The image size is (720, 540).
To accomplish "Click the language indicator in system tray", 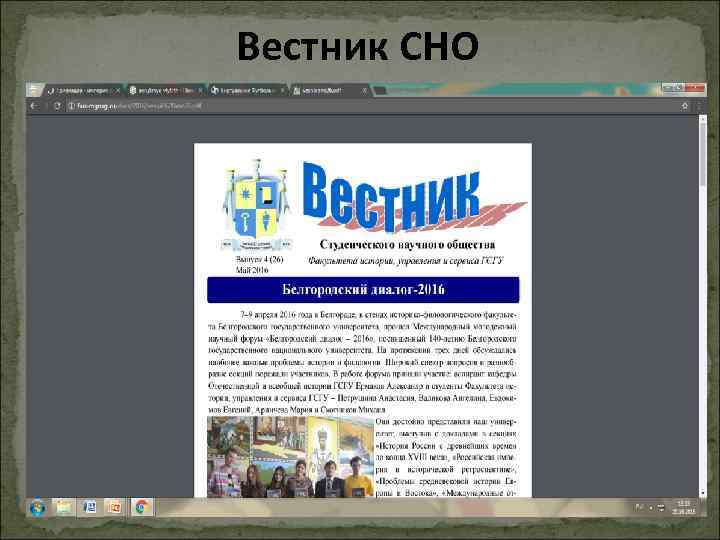I will pos(639,507).
